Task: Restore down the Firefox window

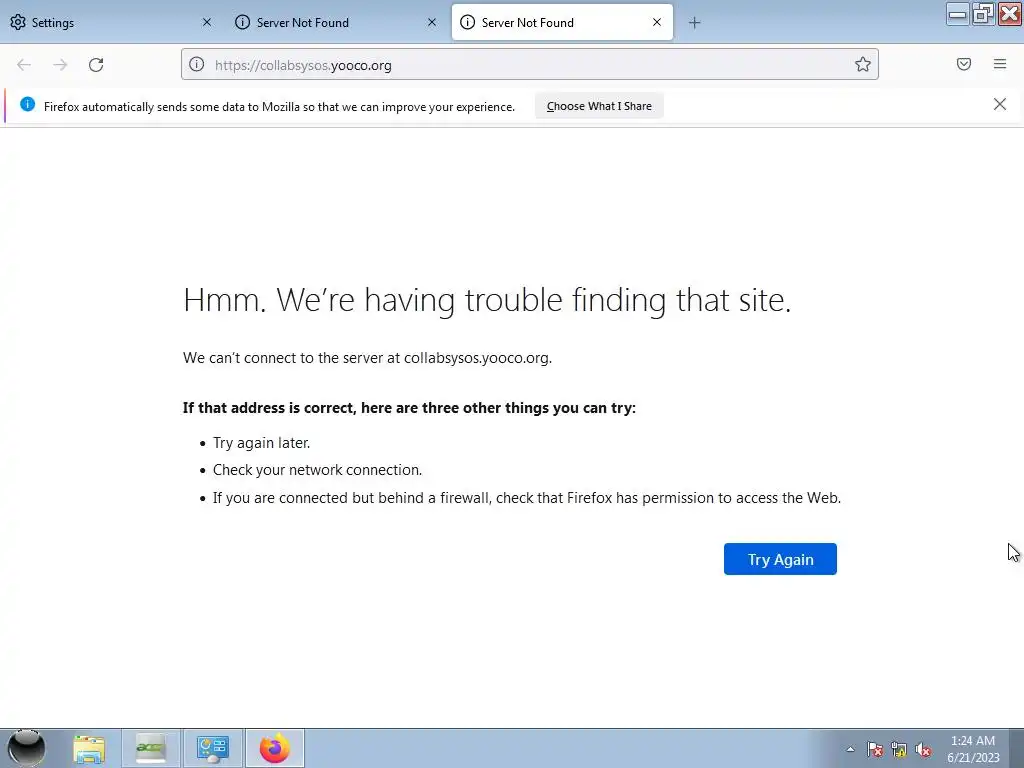Action: click(983, 14)
